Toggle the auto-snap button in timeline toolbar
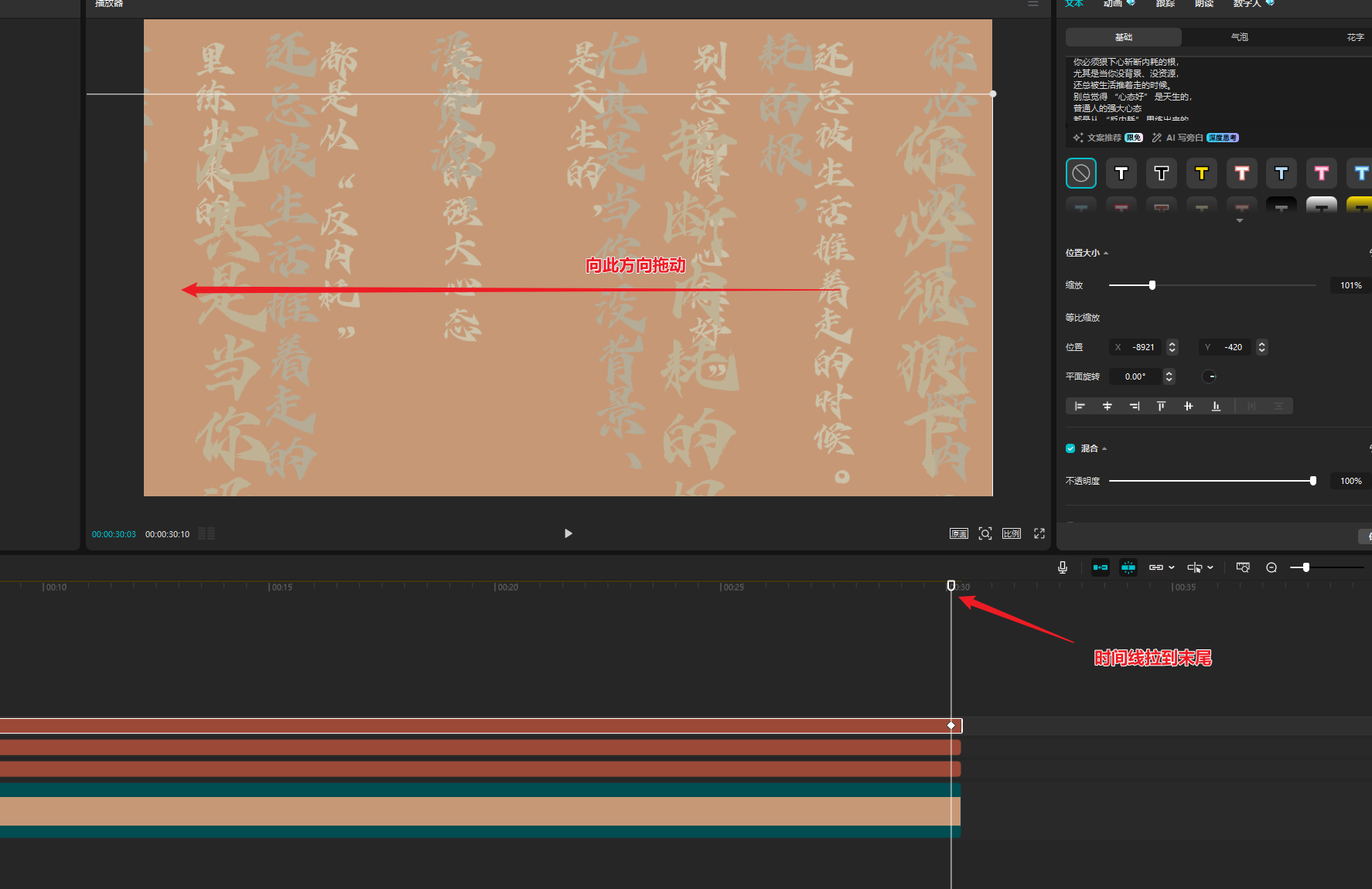 (1128, 567)
